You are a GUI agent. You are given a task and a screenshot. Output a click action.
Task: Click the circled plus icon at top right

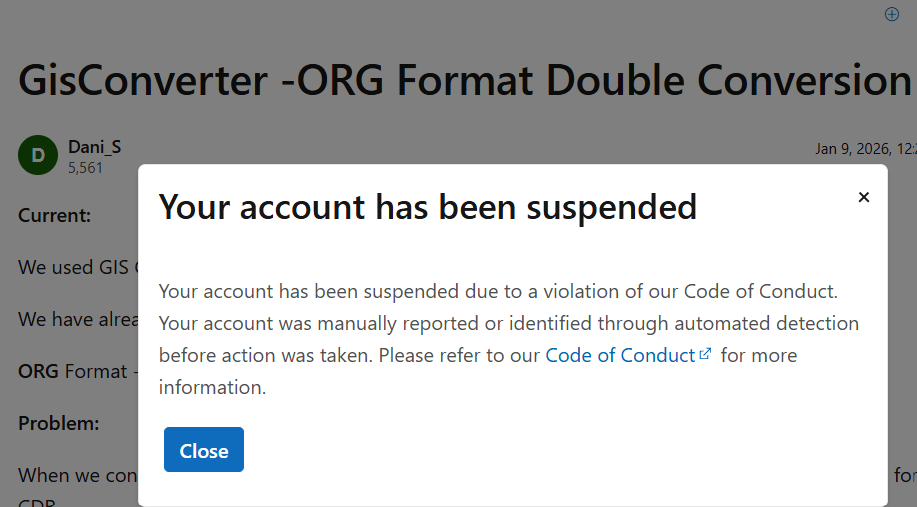[x=892, y=14]
